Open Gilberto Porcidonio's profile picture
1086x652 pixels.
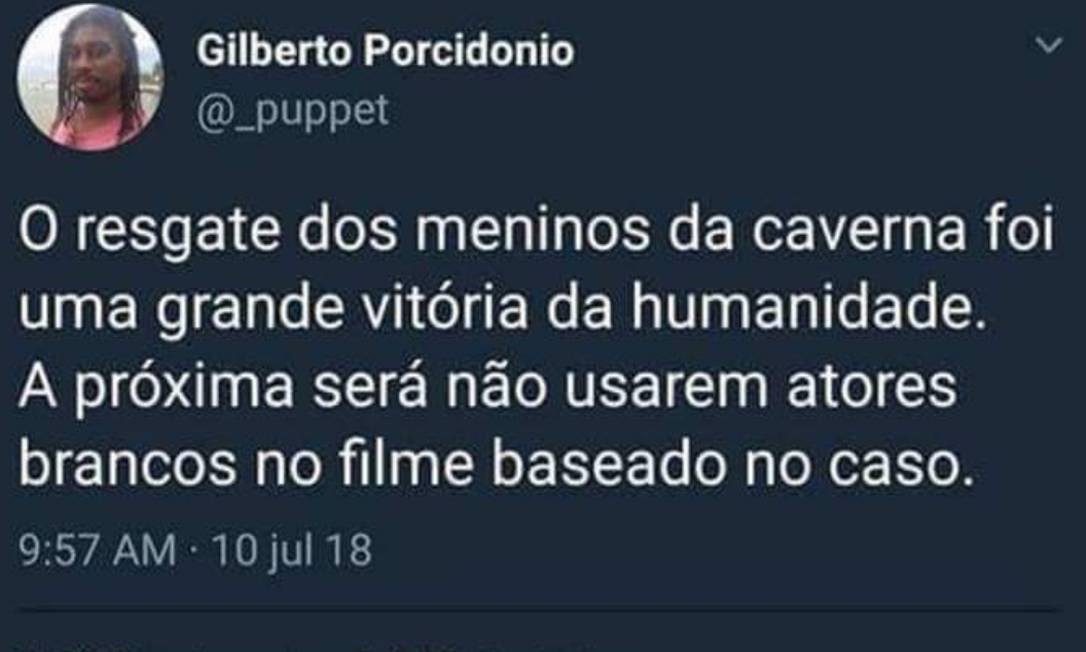click(90, 78)
